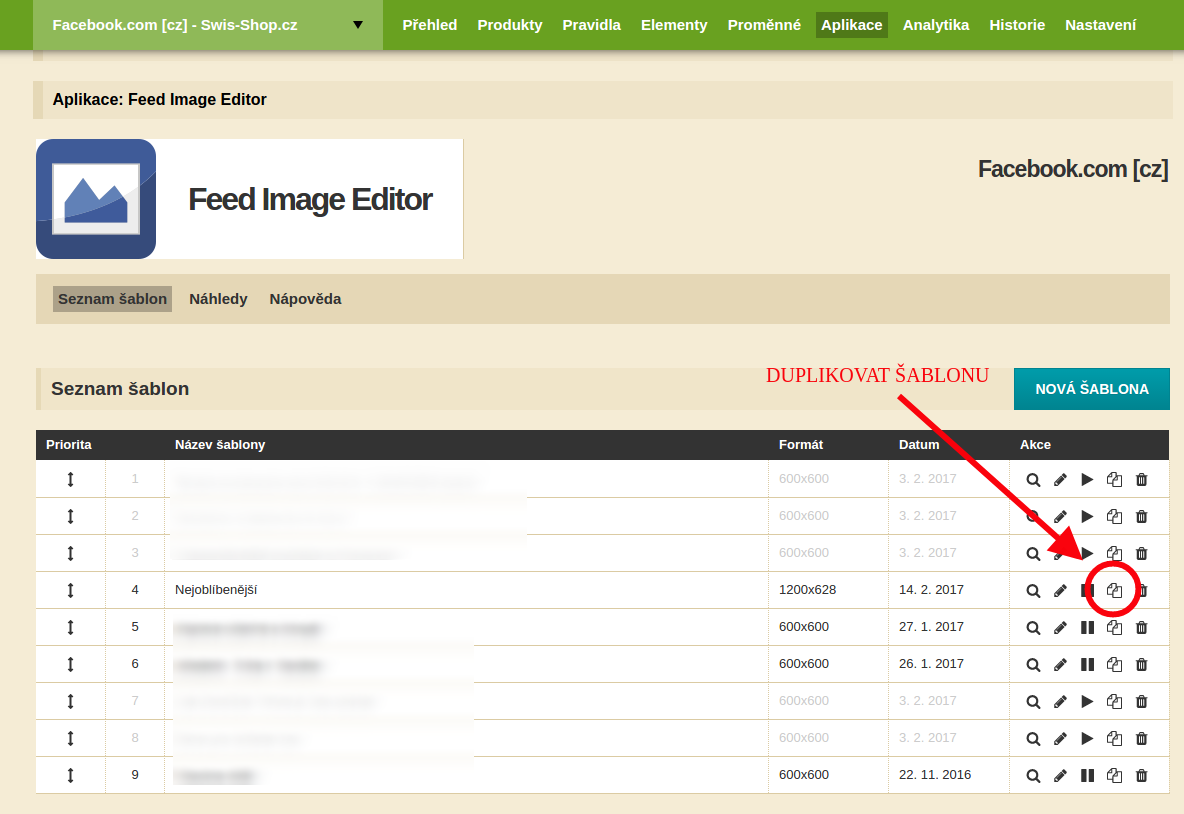Open the Produkty menu
Image resolution: width=1184 pixels, height=814 pixels.
510,25
